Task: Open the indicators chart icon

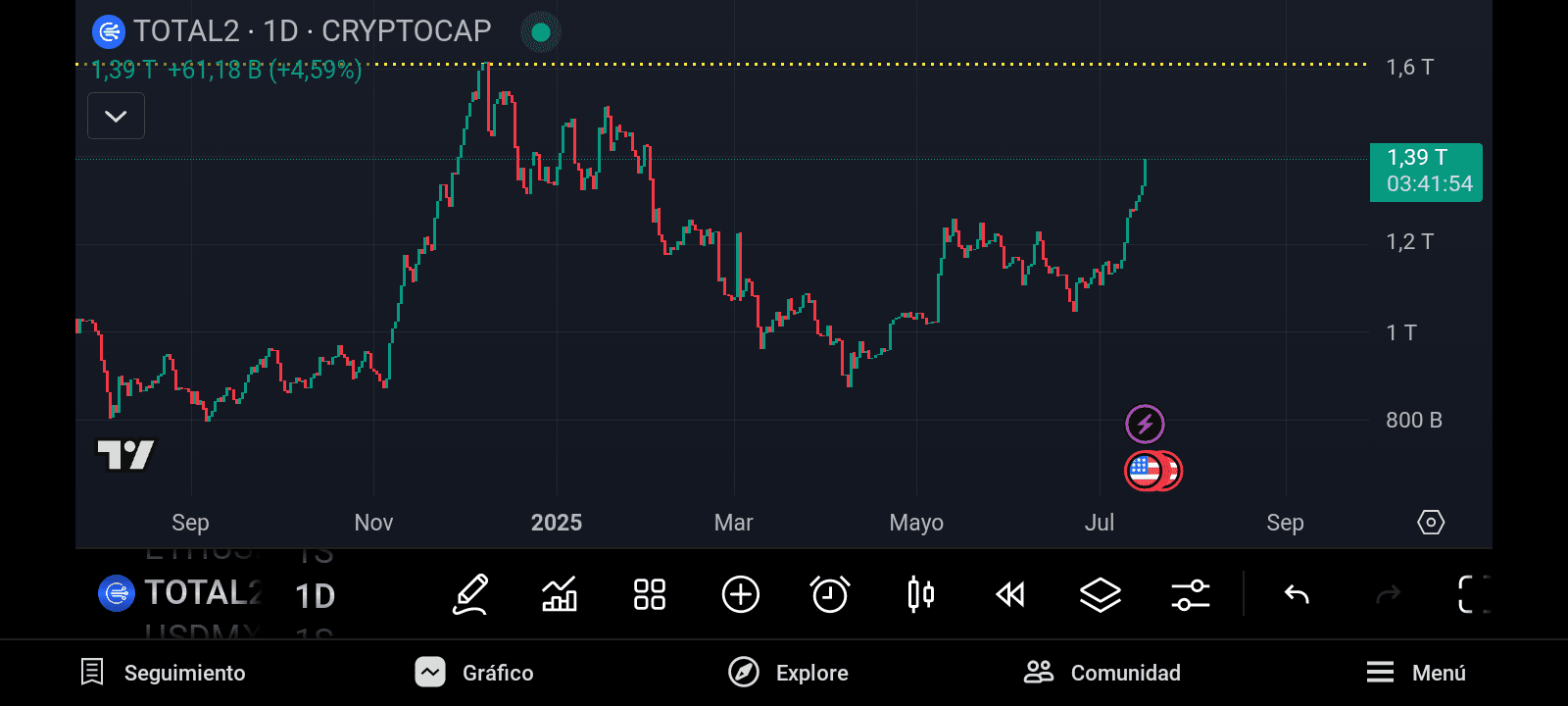Action: [x=560, y=594]
